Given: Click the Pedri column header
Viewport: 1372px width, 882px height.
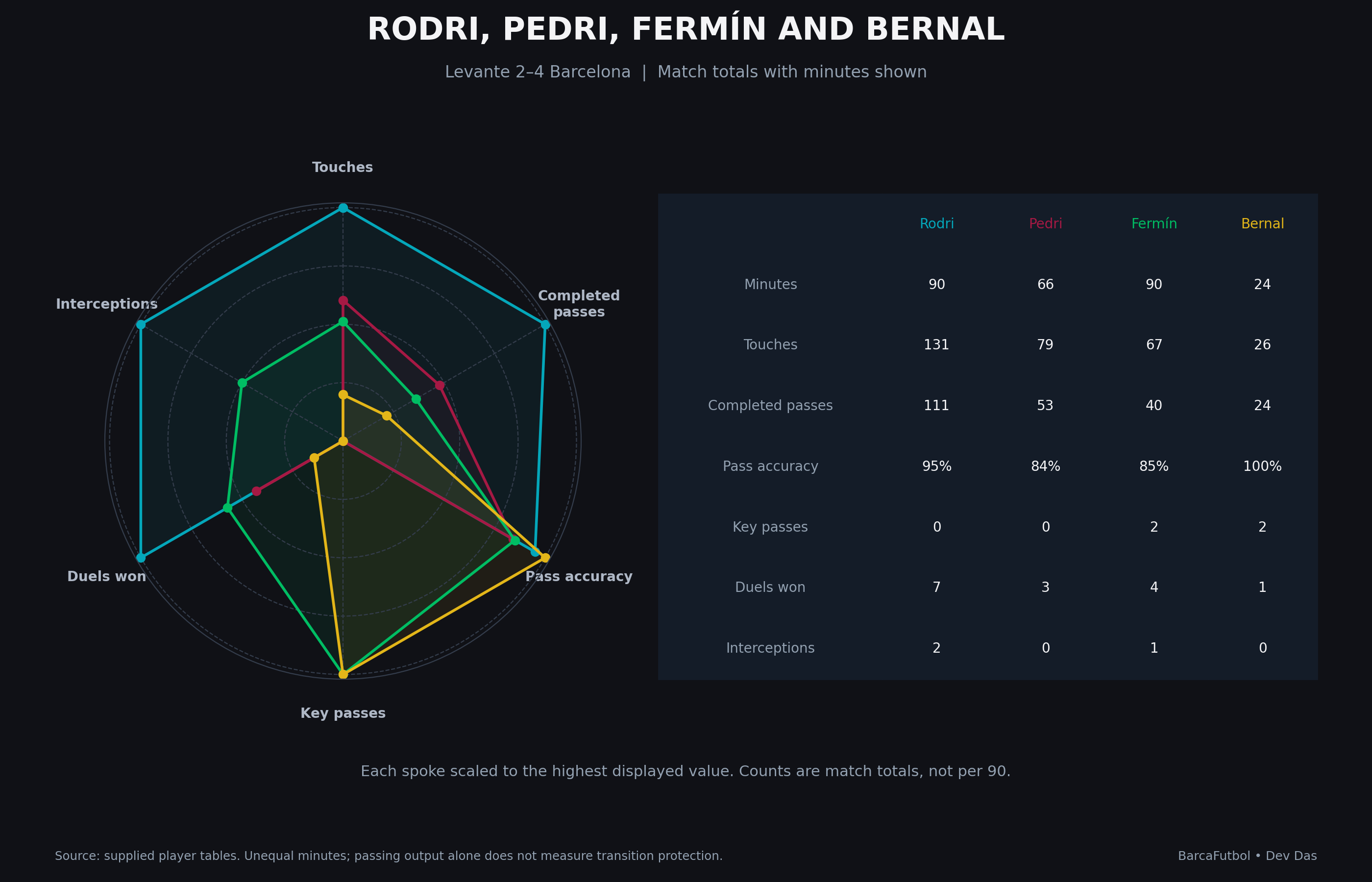Looking at the screenshot, I should point(1045,224).
